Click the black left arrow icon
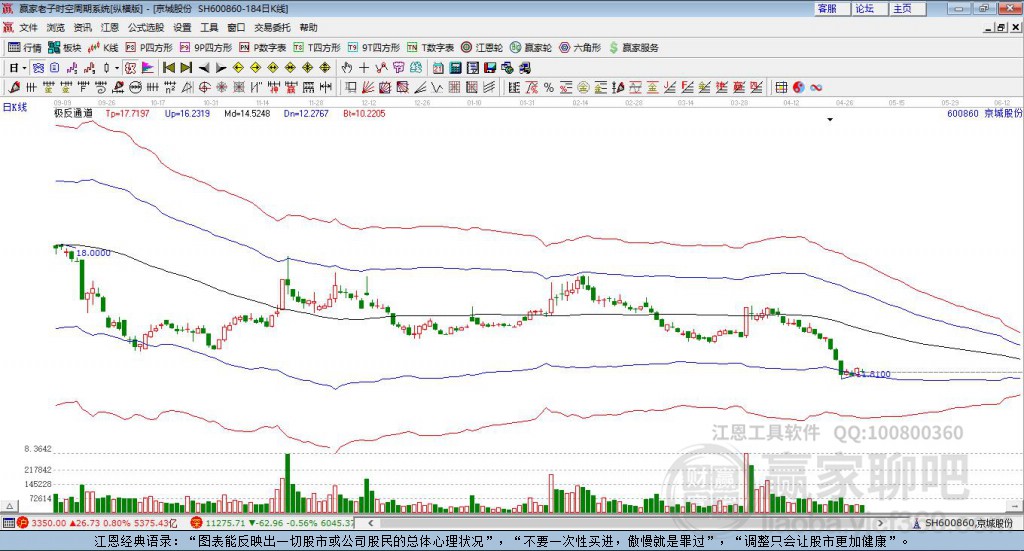The image size is (1024, 551). (x=204, y=68)
